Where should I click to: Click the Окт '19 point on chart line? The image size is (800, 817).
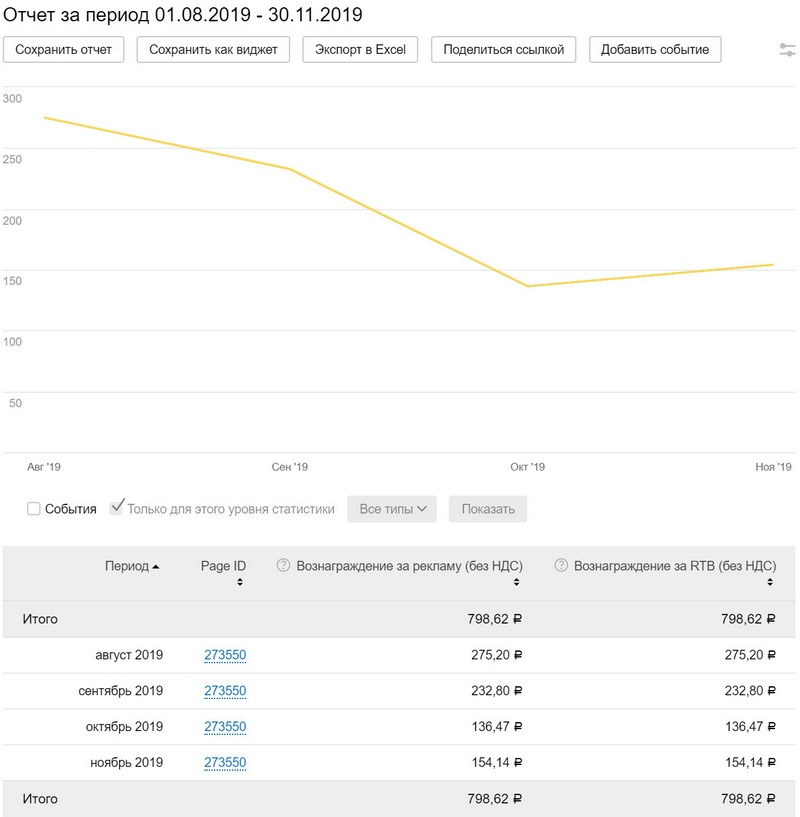tap(527, 286)
